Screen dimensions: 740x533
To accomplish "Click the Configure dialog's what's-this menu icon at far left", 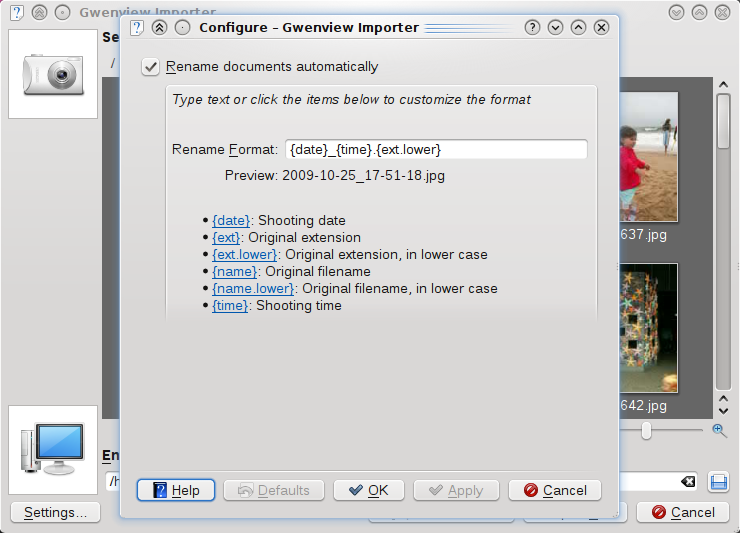I will pos(136,27).
